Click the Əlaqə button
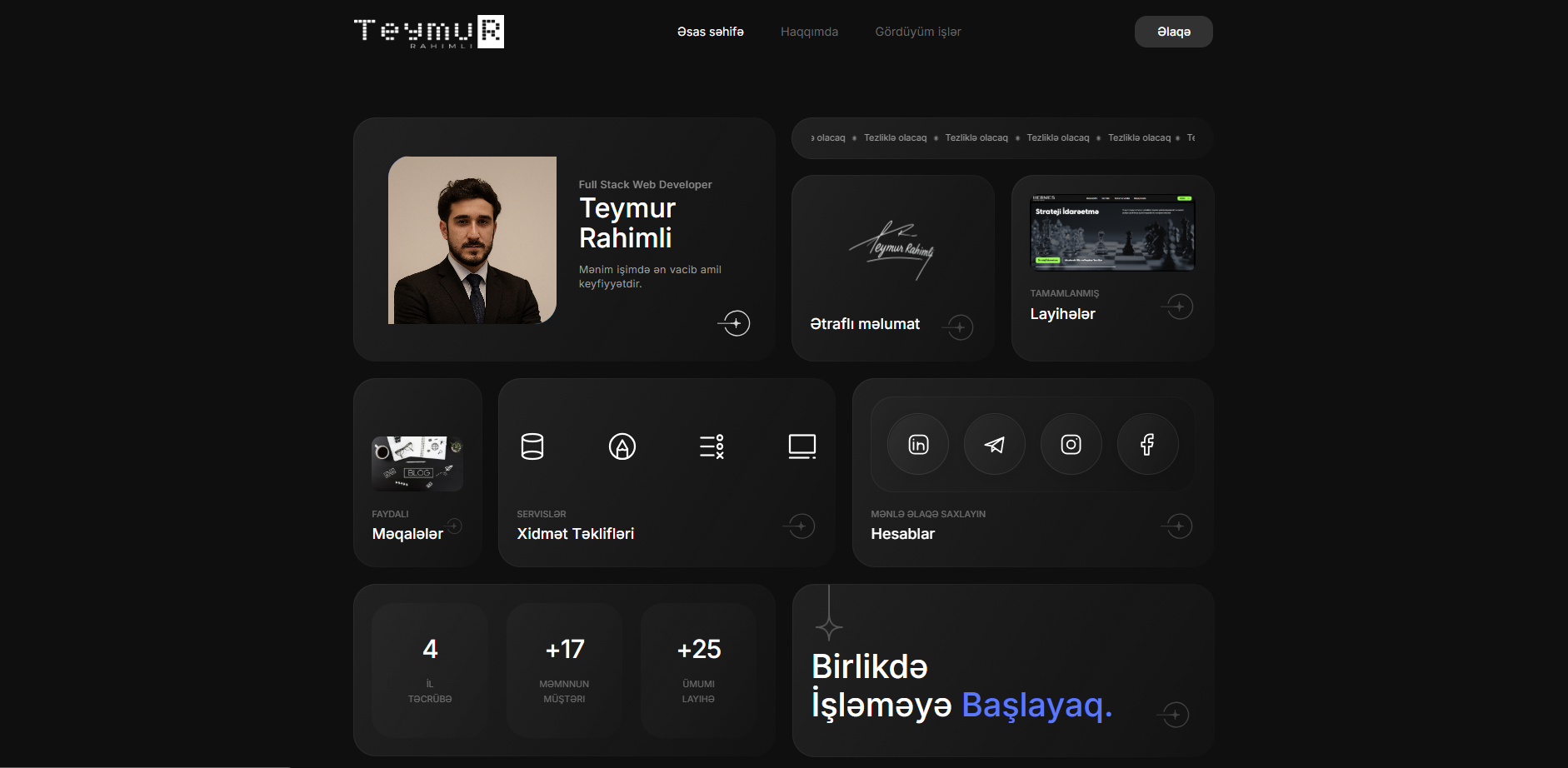 pos(1173,32)
